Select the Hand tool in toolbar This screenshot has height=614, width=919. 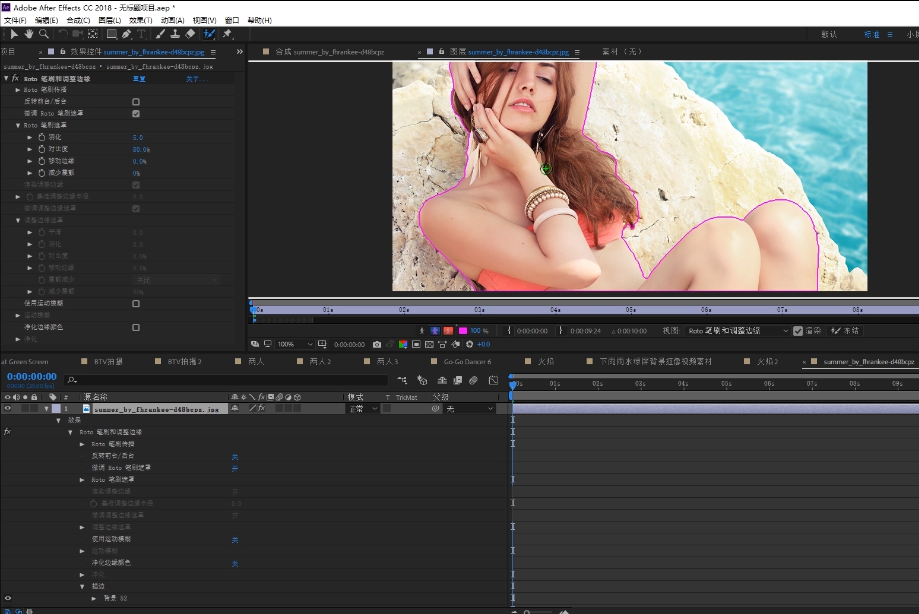pos(29,34)
